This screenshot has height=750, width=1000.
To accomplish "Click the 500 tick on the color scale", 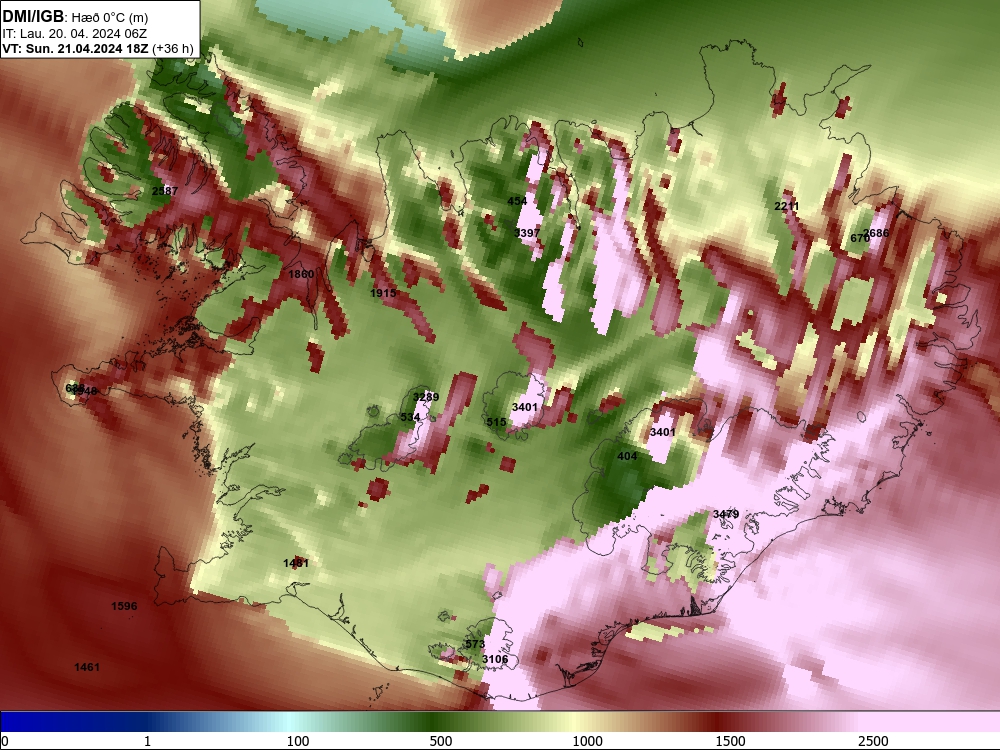I will pos(441,741).
